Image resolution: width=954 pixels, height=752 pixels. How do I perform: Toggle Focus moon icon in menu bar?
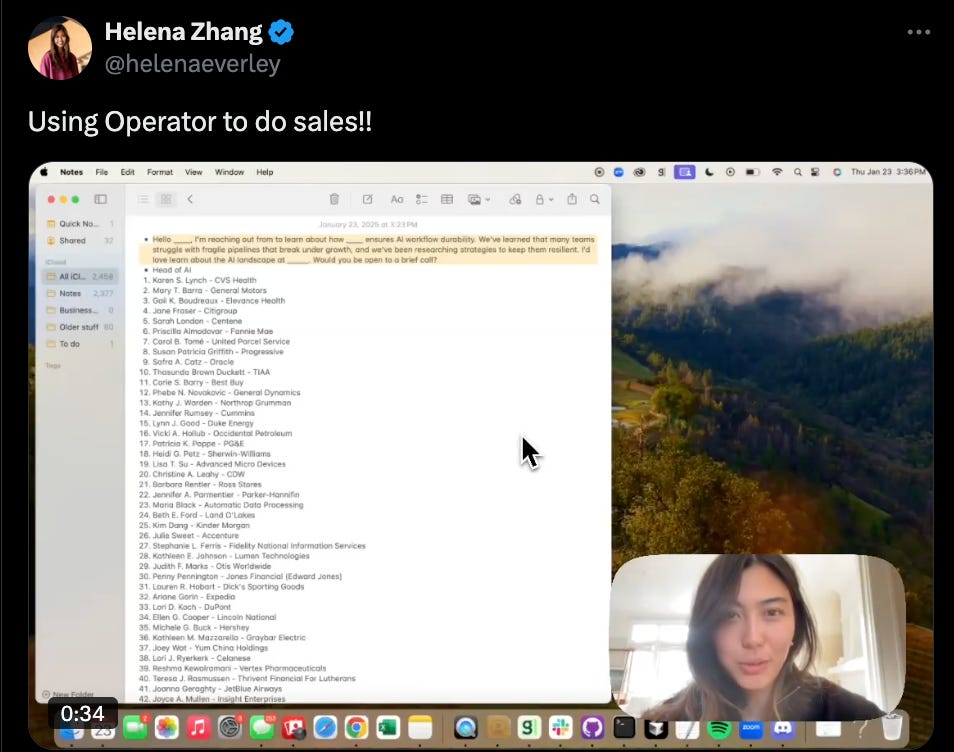tap(709, 172)
